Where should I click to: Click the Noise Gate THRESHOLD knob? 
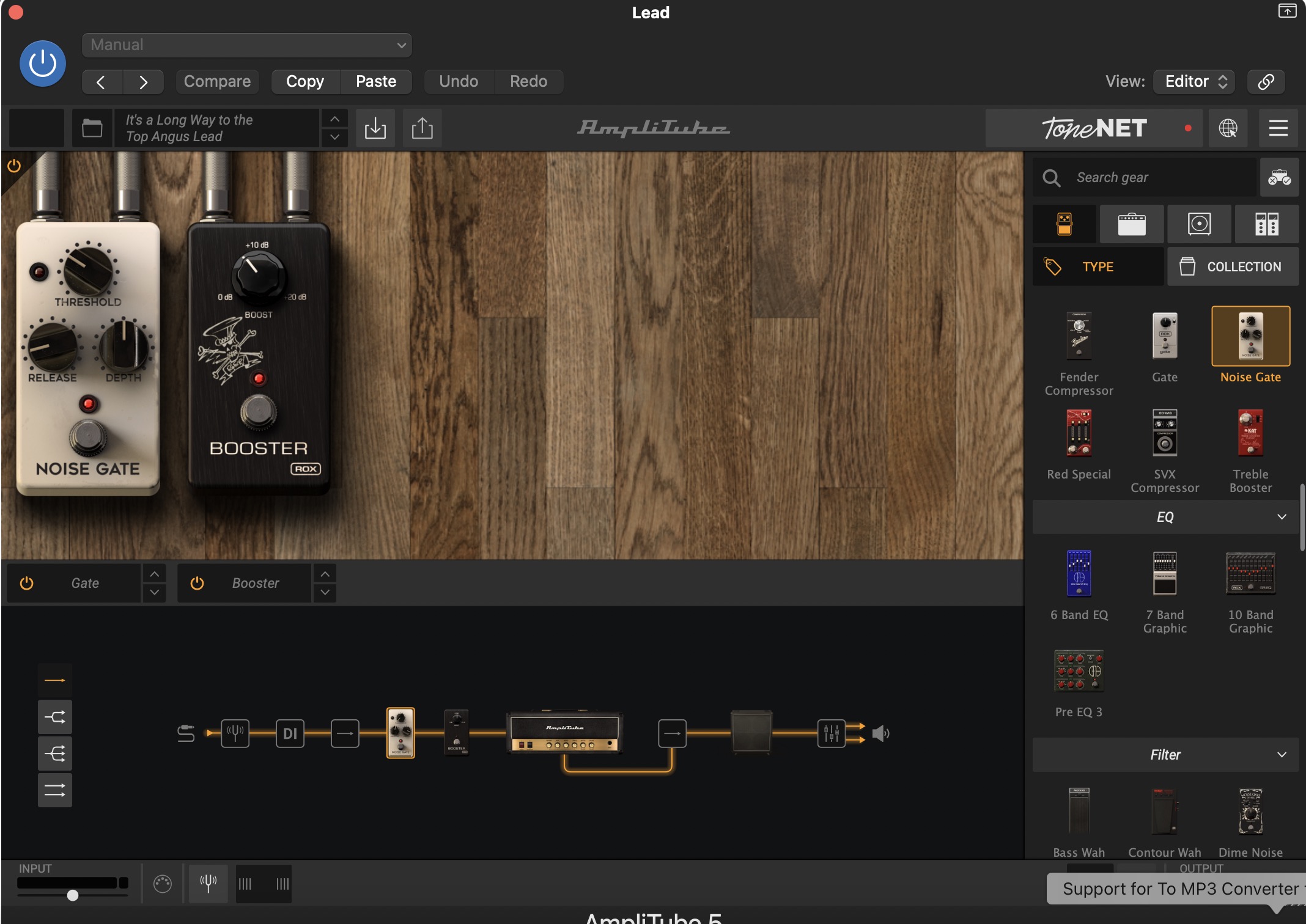coord(88,269)
